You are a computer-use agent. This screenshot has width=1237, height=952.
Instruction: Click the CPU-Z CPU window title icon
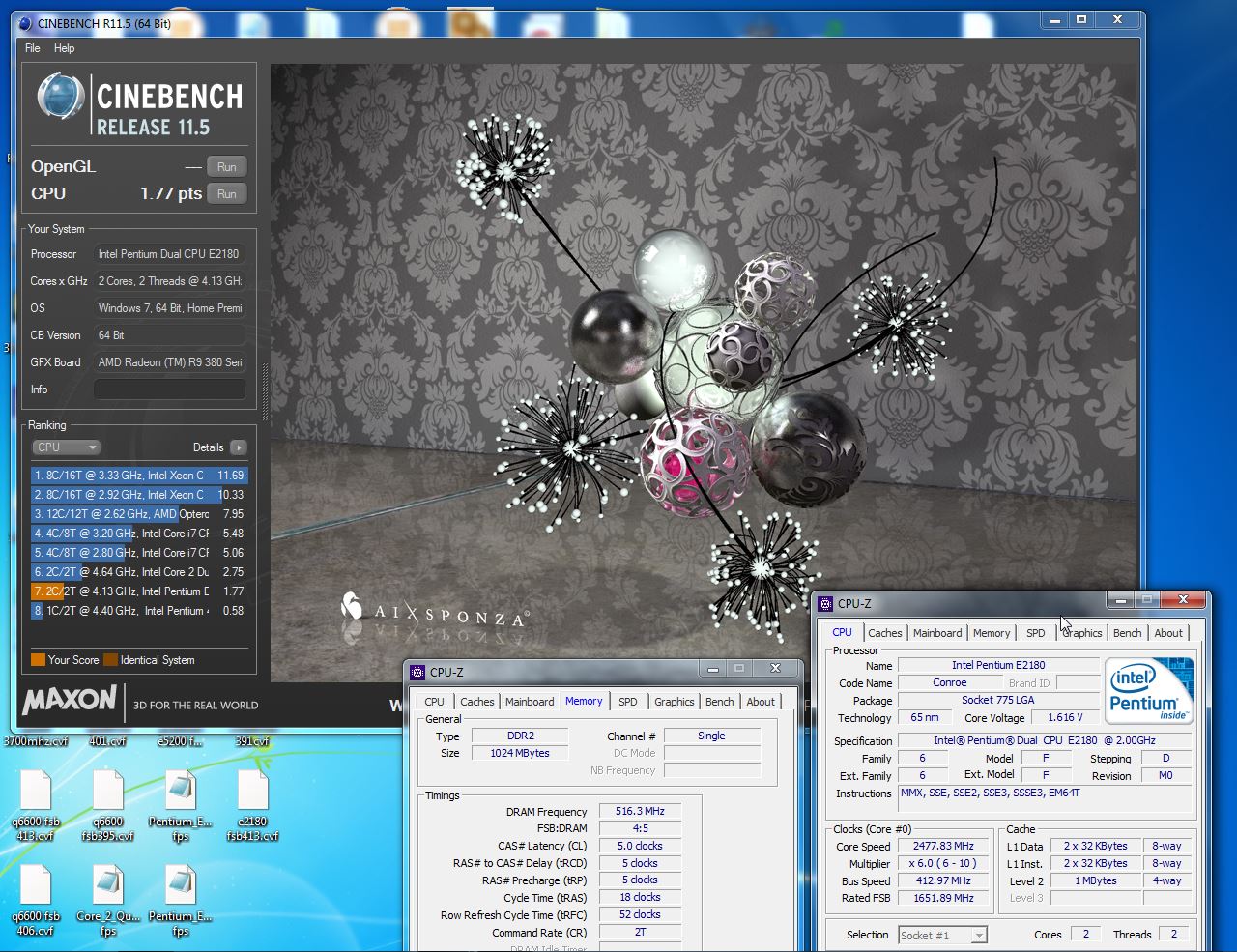[x=825, y=603]
